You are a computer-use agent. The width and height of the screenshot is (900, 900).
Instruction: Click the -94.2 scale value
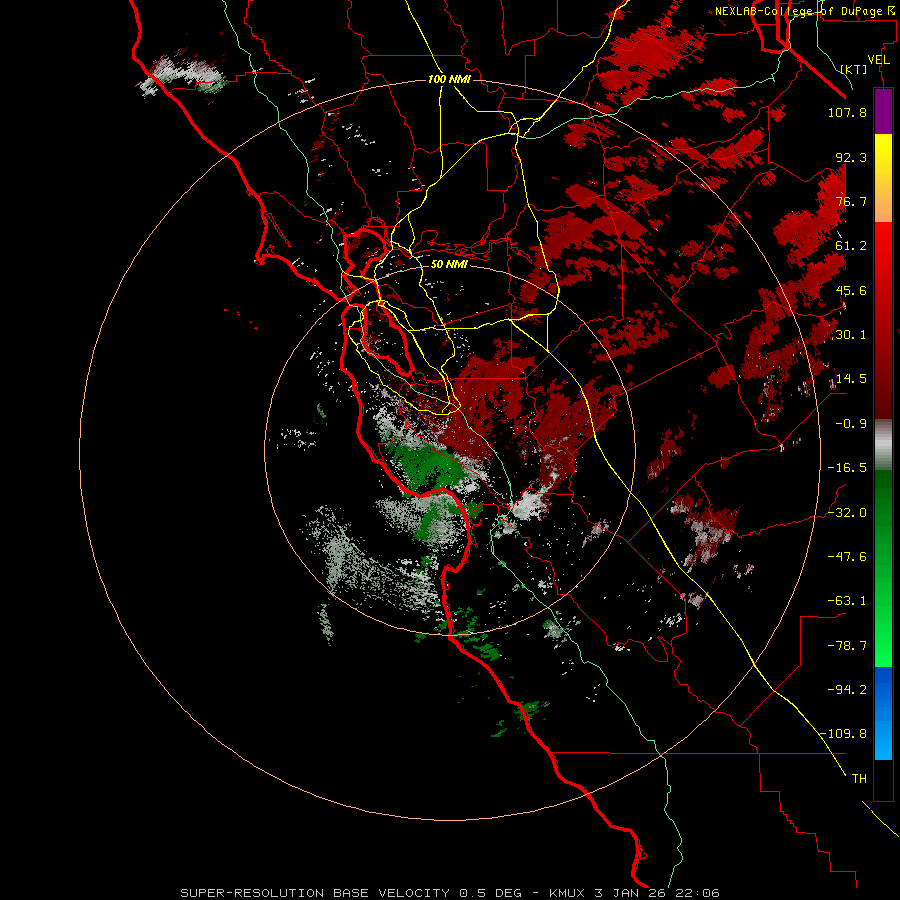pyautogui.click(x=847, y=690)
